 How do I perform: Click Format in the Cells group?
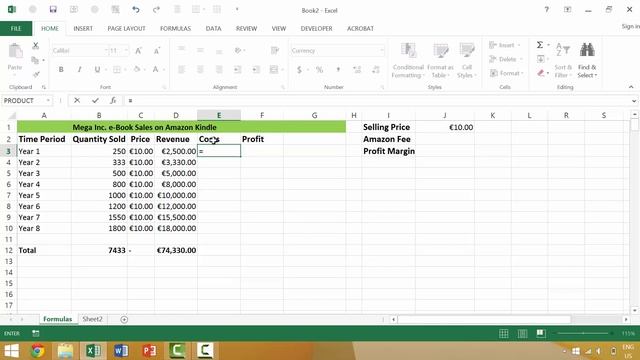click(506, 73)
